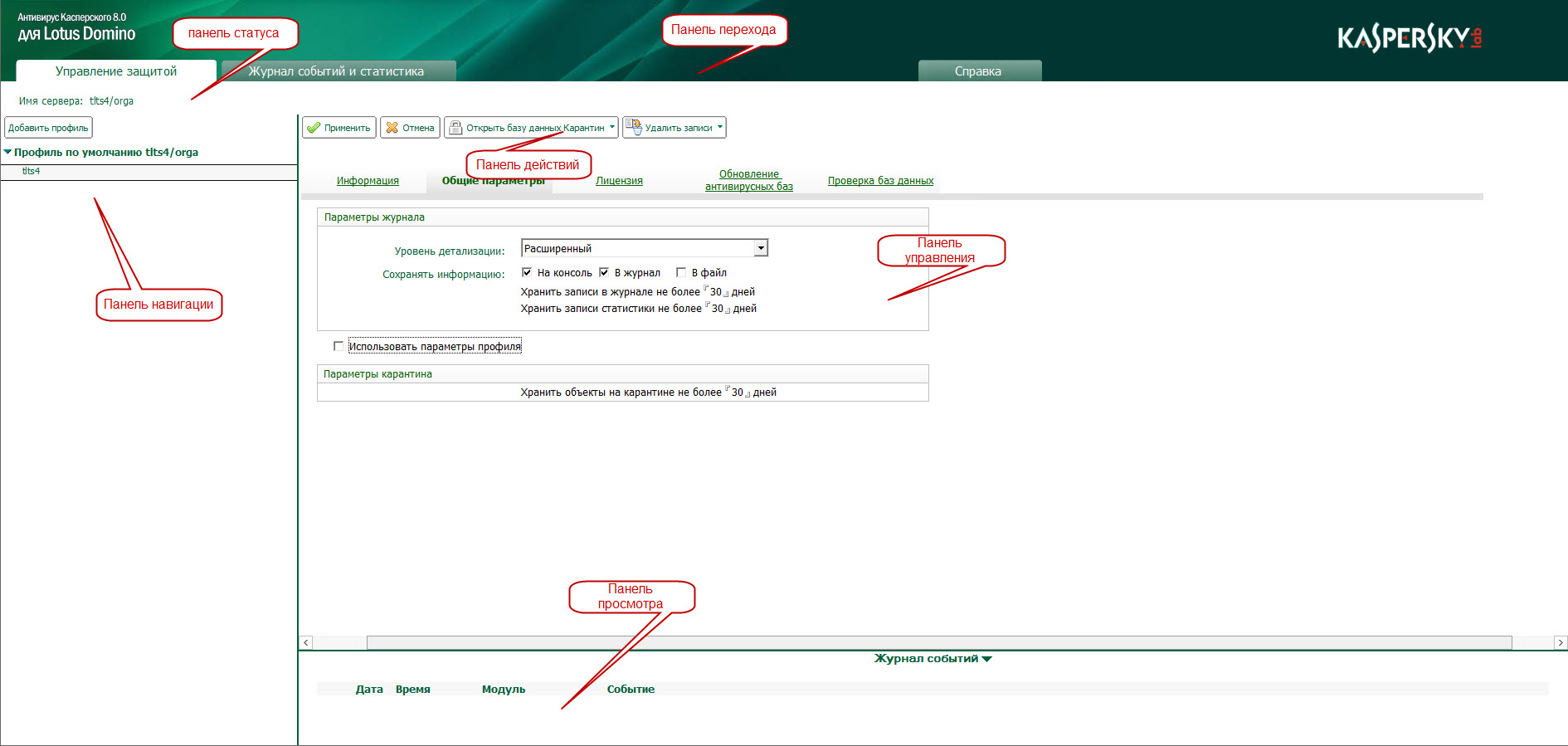
Task: Click the 'Дата' column header
Action: [369, 690]
